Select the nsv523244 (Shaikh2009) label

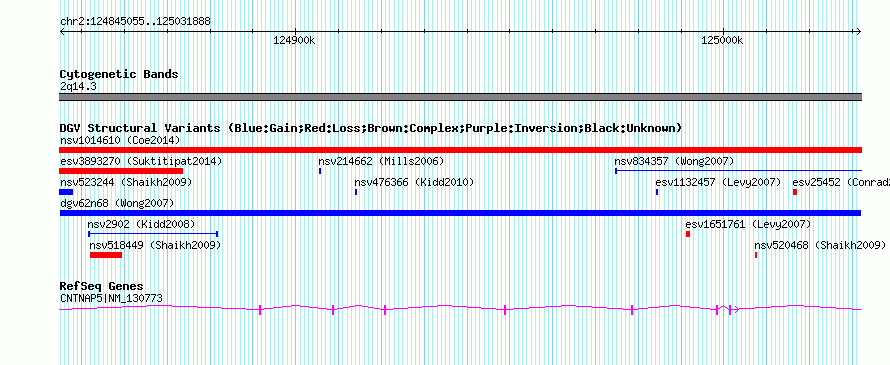tap(126, 182)
